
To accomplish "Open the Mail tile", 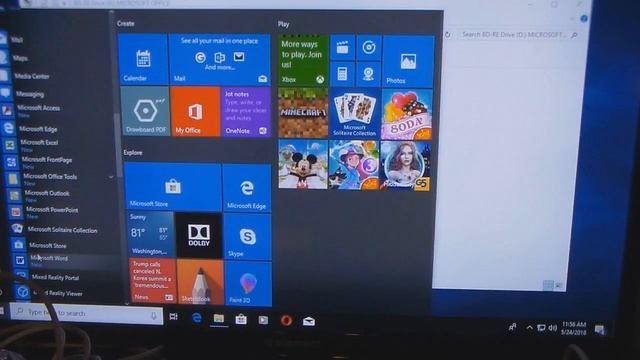I will coord(220,60).
